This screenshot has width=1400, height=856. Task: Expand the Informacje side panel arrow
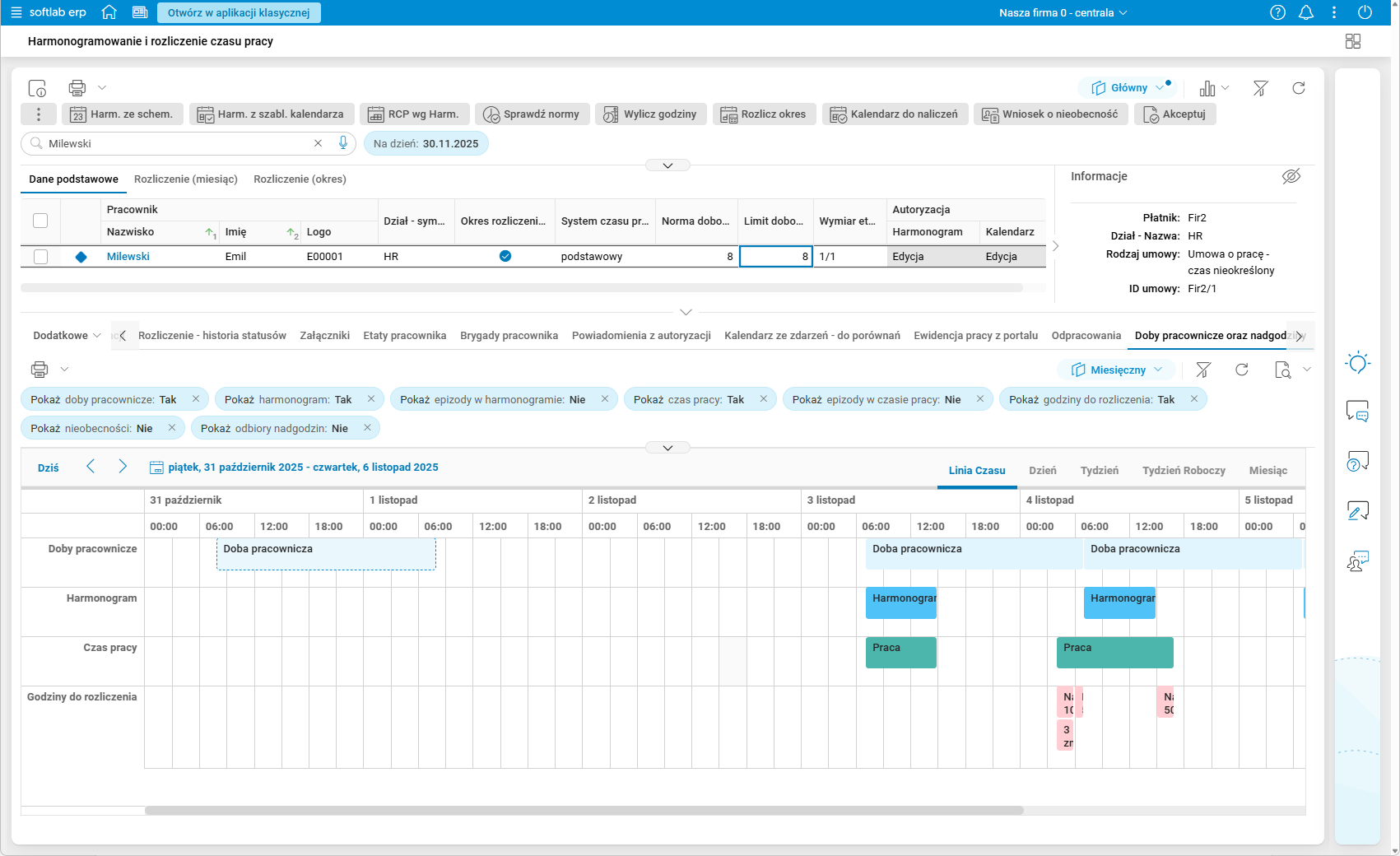tap(1056, 246)
